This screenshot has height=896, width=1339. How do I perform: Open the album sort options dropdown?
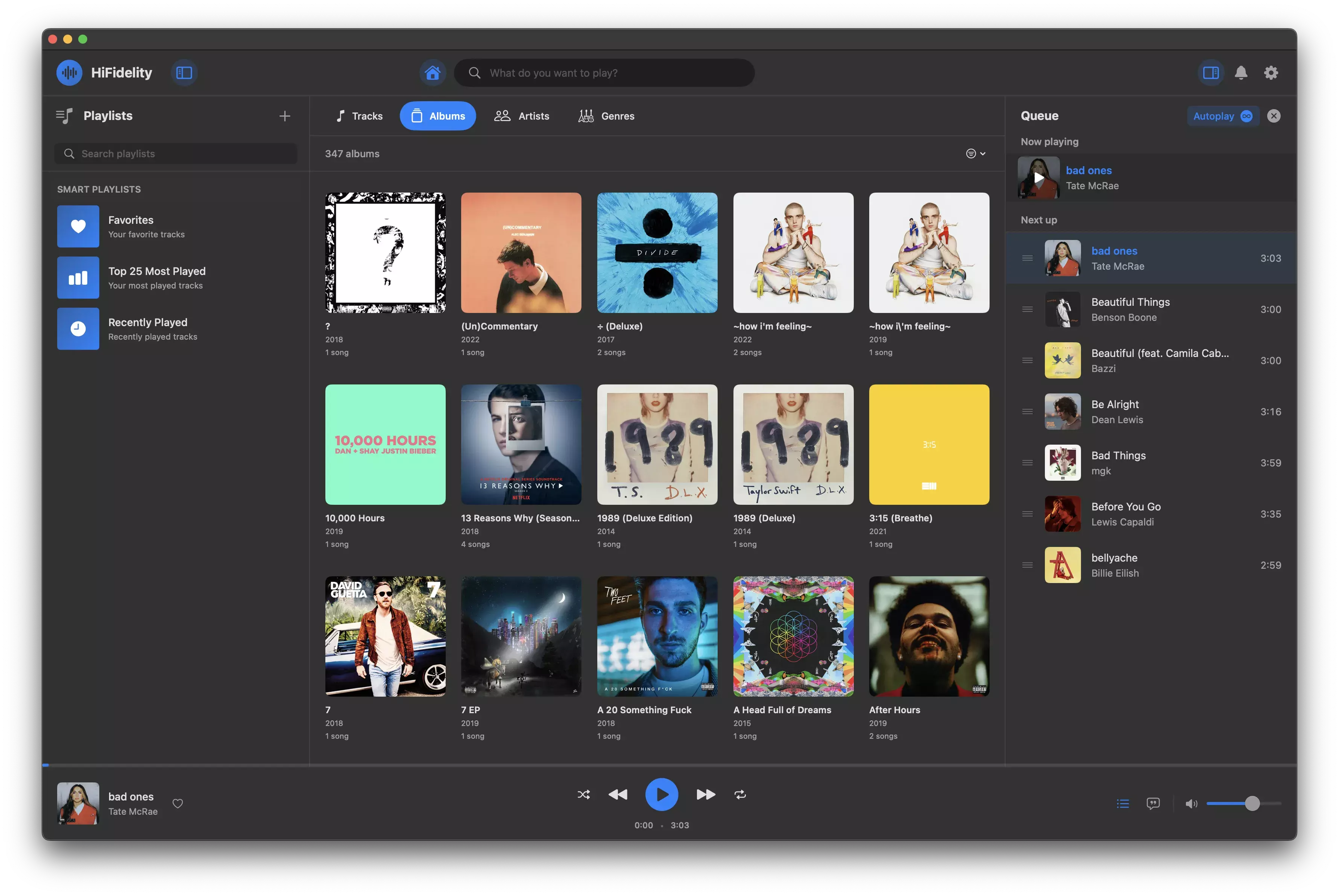975,154
